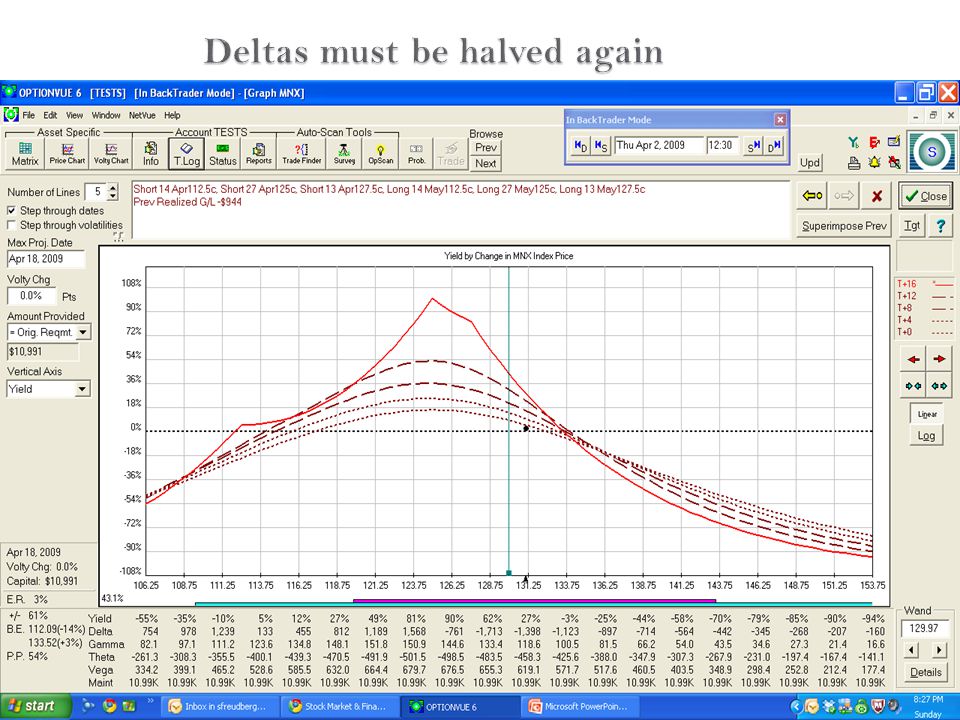This screenshot has width=960, height=720.
Task: Open the NetVue menu
Action: pyautogui.click(x=142, y=115)
